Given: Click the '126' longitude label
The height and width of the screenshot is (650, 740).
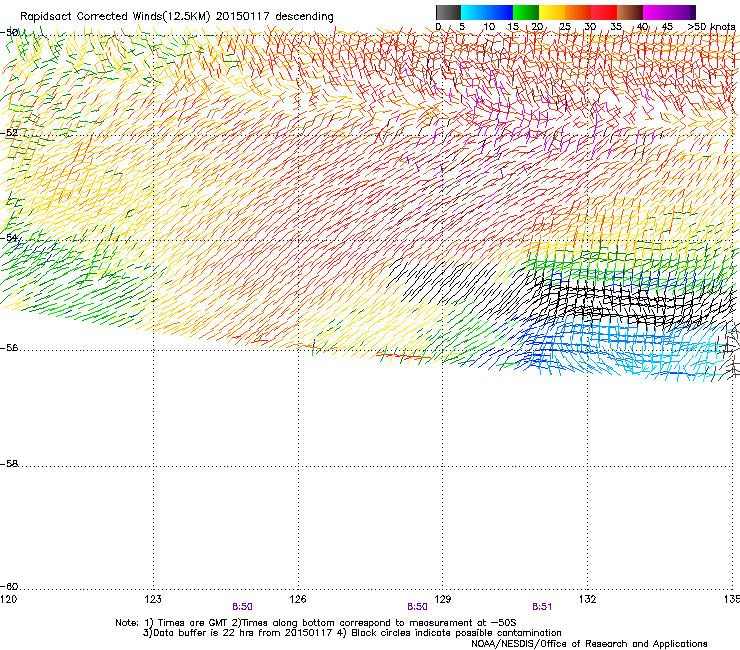Looking at the screenshot, I should [x=298, y=599].
